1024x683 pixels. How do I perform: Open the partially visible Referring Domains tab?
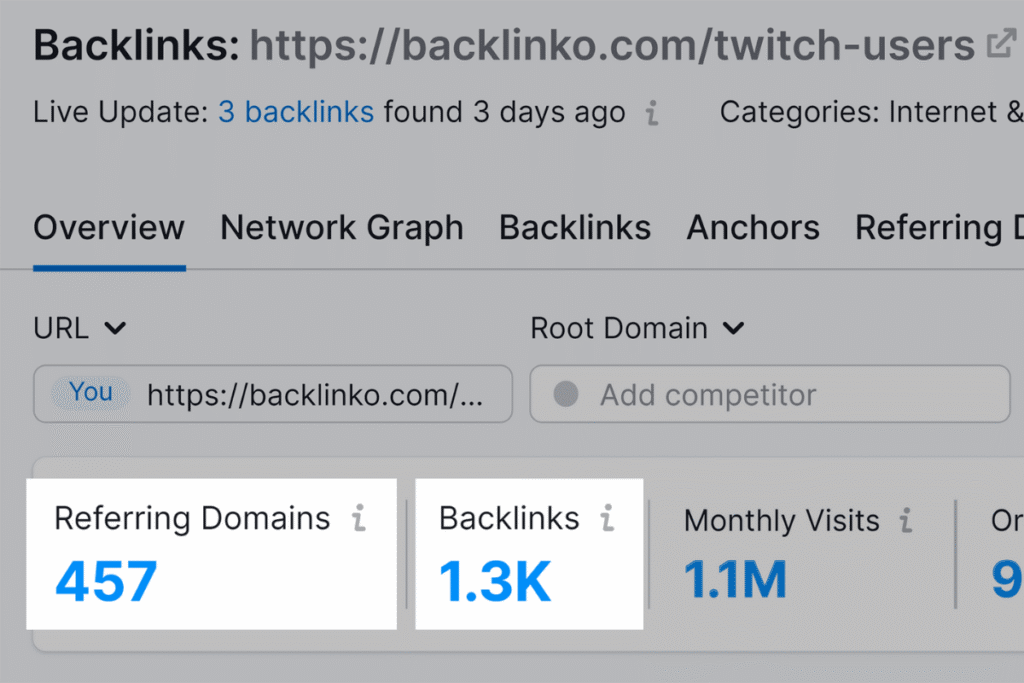pyautogui.click(x=938, y=228)
